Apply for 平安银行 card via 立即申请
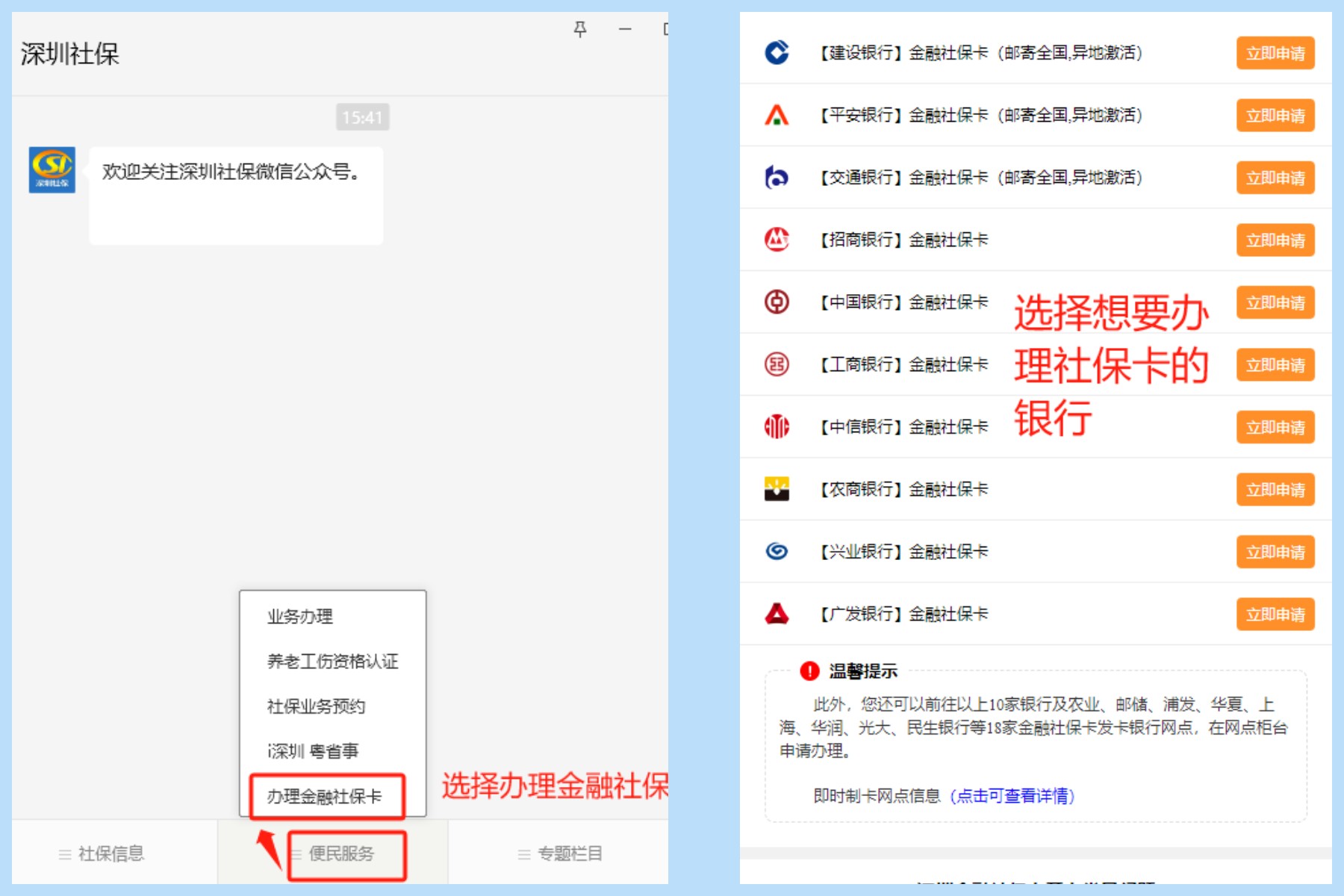 tap(1275, 116)
